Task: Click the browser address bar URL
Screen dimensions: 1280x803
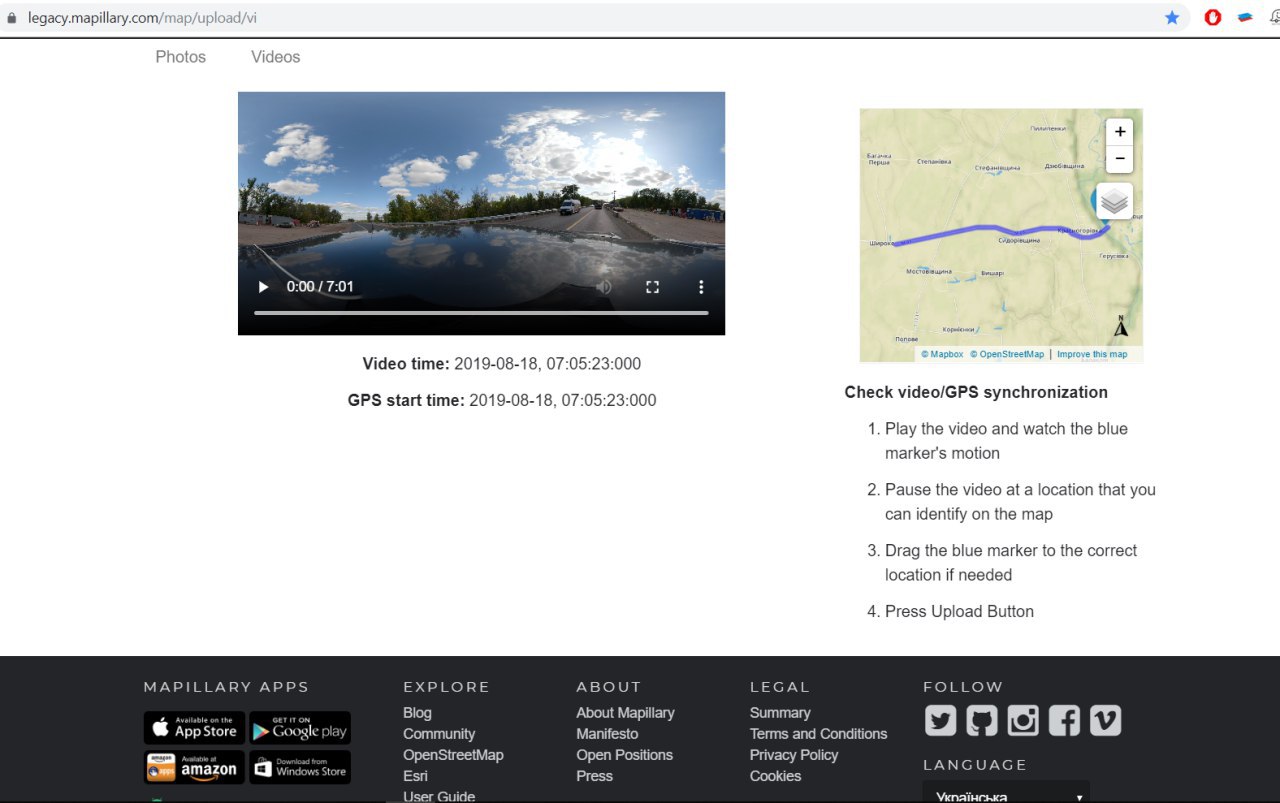Action: pyautogui.click(x=142, y=17)
